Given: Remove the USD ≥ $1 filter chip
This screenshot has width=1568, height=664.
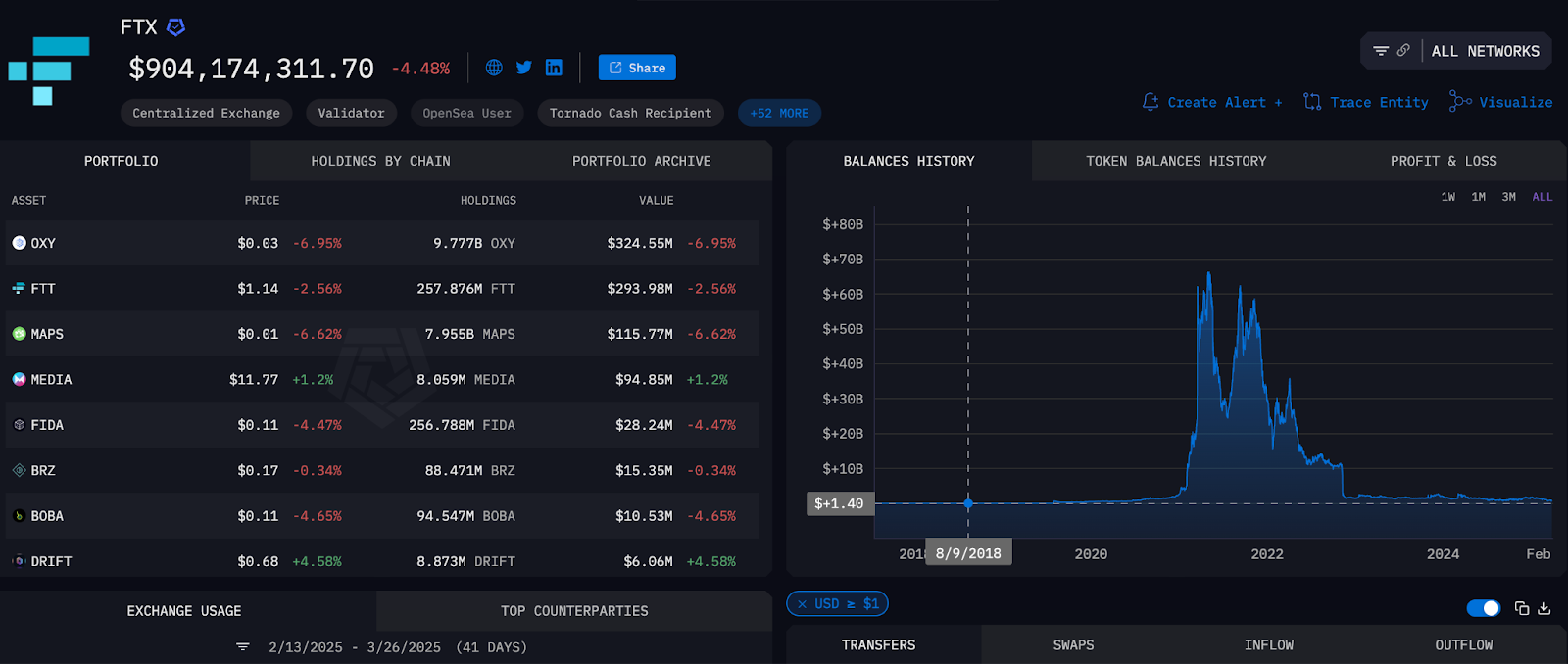Looking at the screenshot, I should click(x=802, y=604).
